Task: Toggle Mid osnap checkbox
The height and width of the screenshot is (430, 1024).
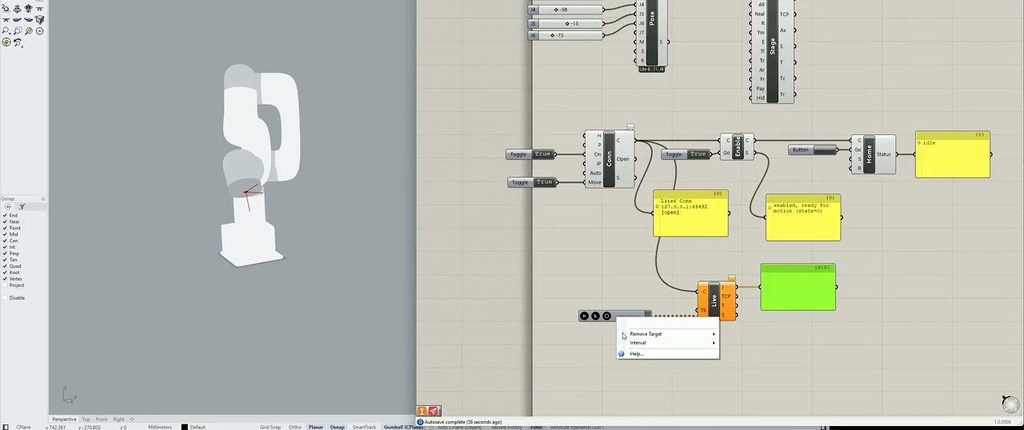Action: pos(5,234)
